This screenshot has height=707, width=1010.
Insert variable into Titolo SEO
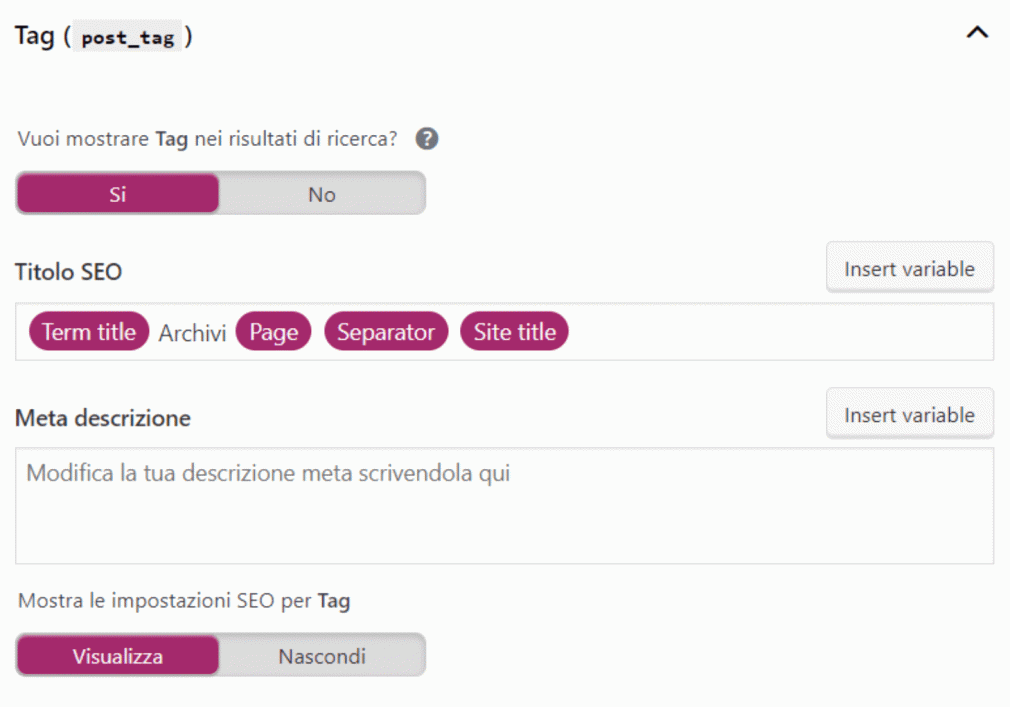pos(910,268)
